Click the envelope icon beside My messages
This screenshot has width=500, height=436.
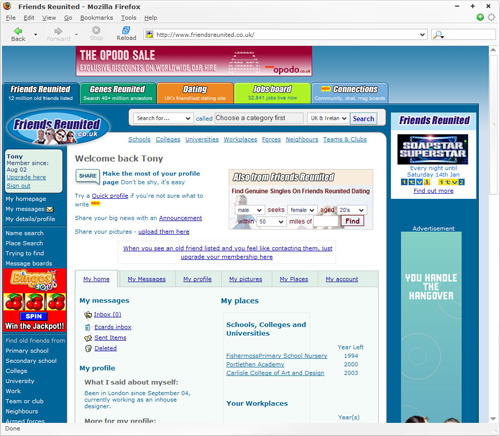pyautogui.click(x=50, y=210)
